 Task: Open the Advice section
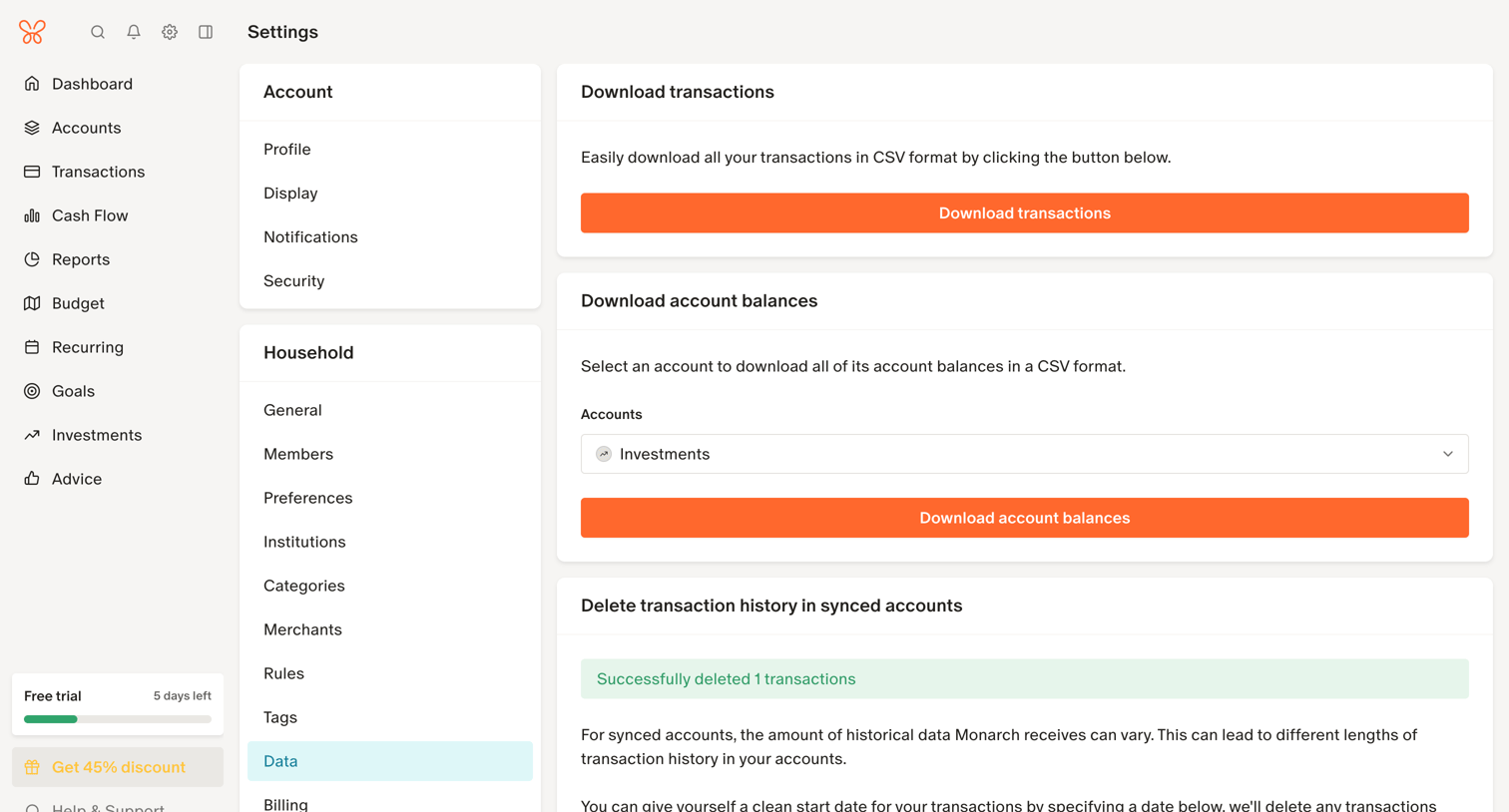pyautogui.click(x=118, y=479)
